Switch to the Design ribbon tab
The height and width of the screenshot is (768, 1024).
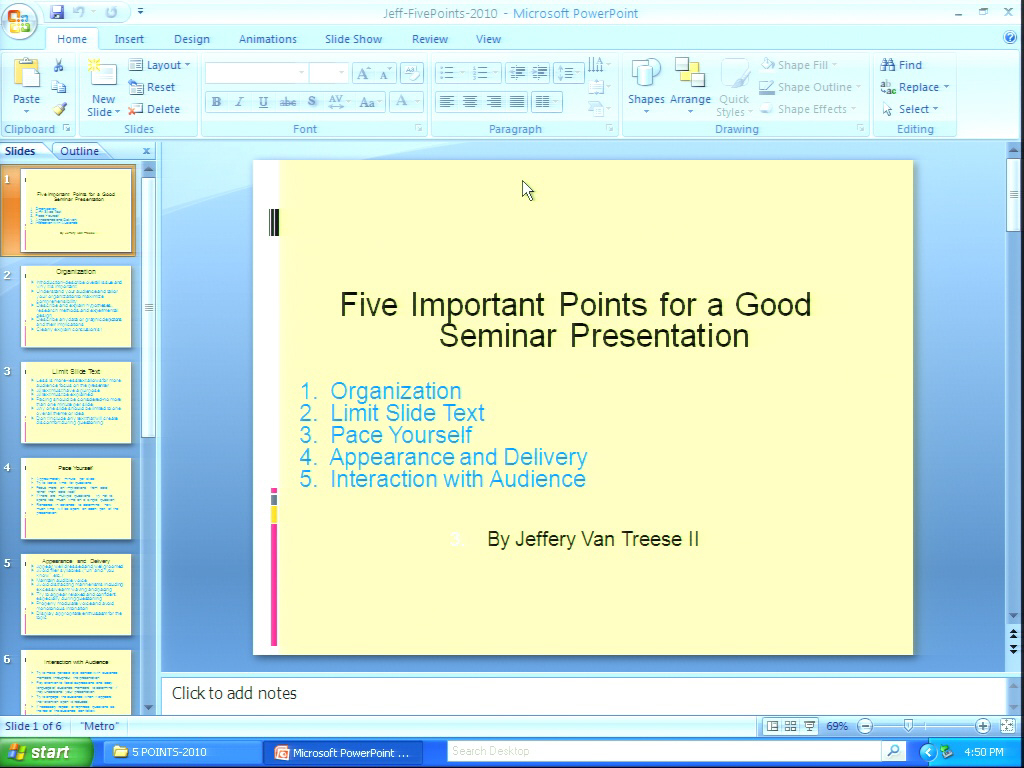pyautogui.click(x=192, y=39)
